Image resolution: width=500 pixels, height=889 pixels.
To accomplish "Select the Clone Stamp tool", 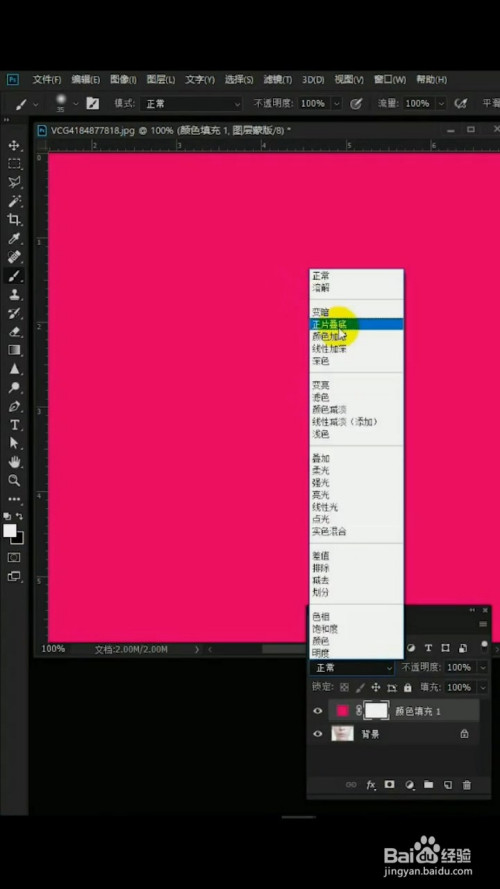I will 14,295.
